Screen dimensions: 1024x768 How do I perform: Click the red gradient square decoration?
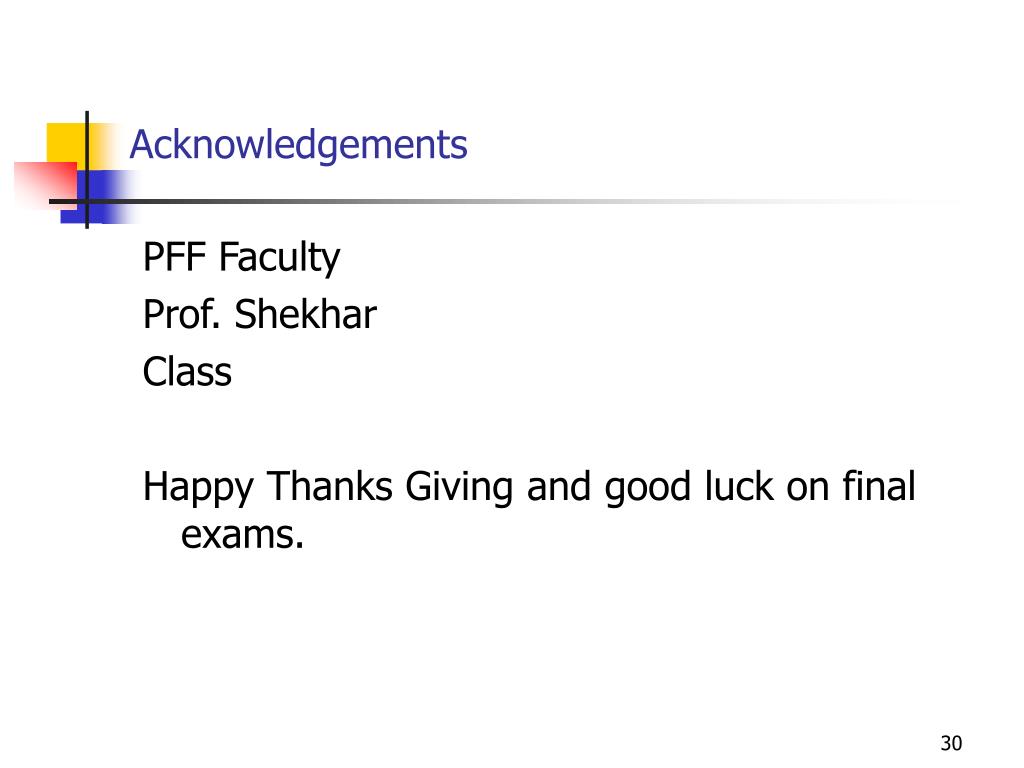(x=46, y=184)
